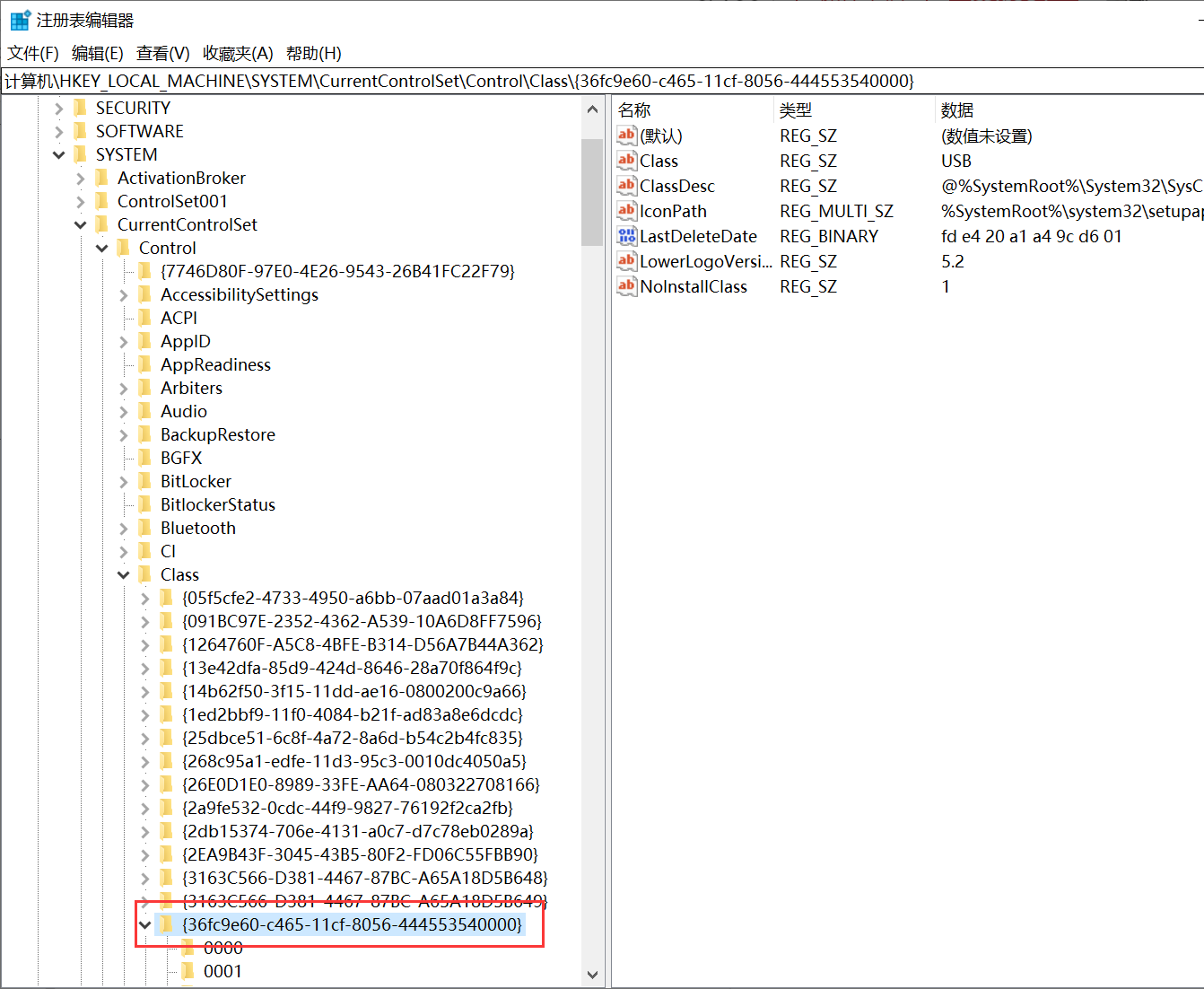Click the REG_BINARY icon next to LastDeleteDate
The height and width of the screenshot is (989, 1204).
click(x=626, y=236)
